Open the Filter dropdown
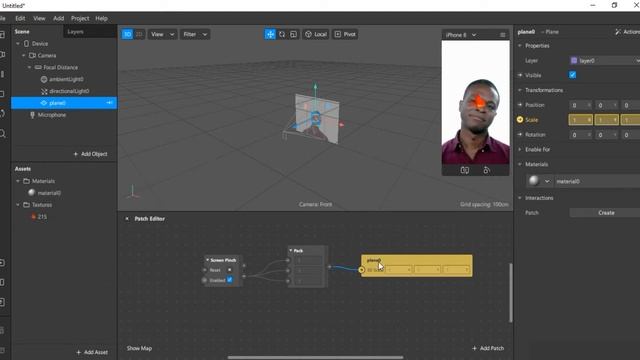 [195, 34]
